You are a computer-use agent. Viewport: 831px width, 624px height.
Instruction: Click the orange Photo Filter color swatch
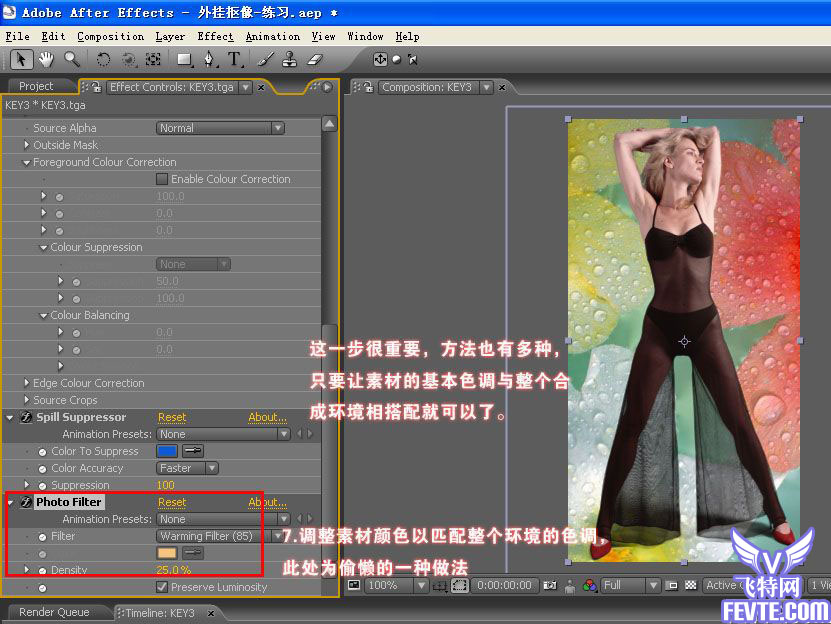click(x=167, y=553)
